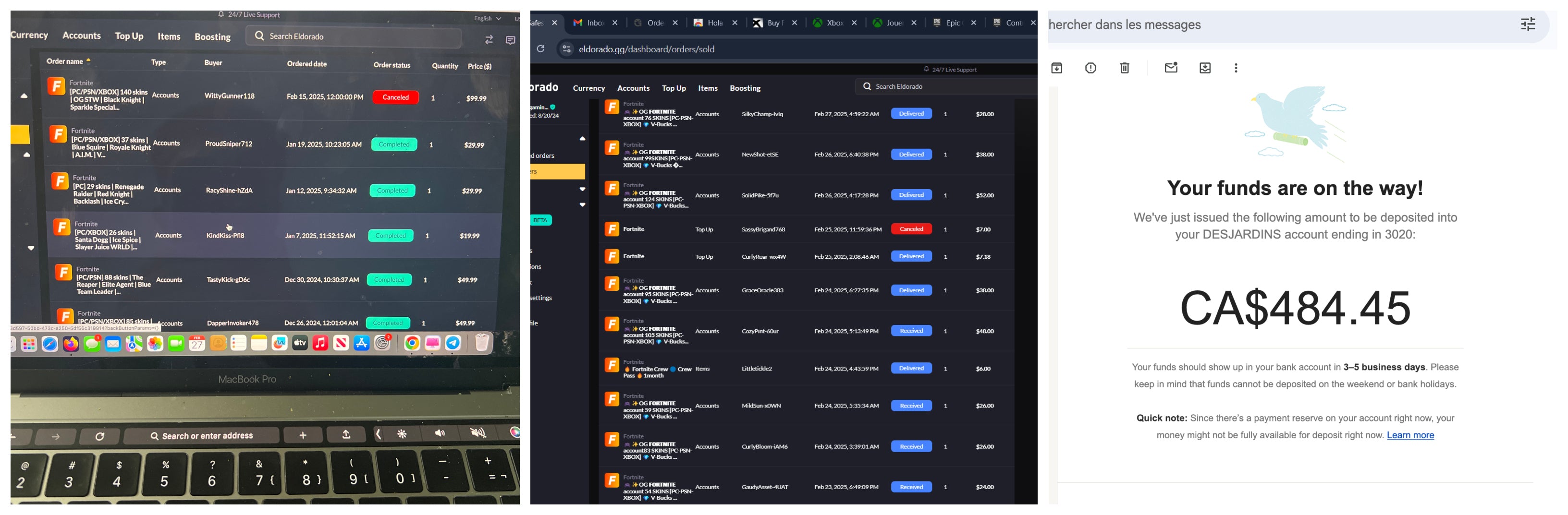Screen dimensions: 1568x515
Task: Click the Canceled status on WittyGunner118 order
Action: [x=396, y=97]
